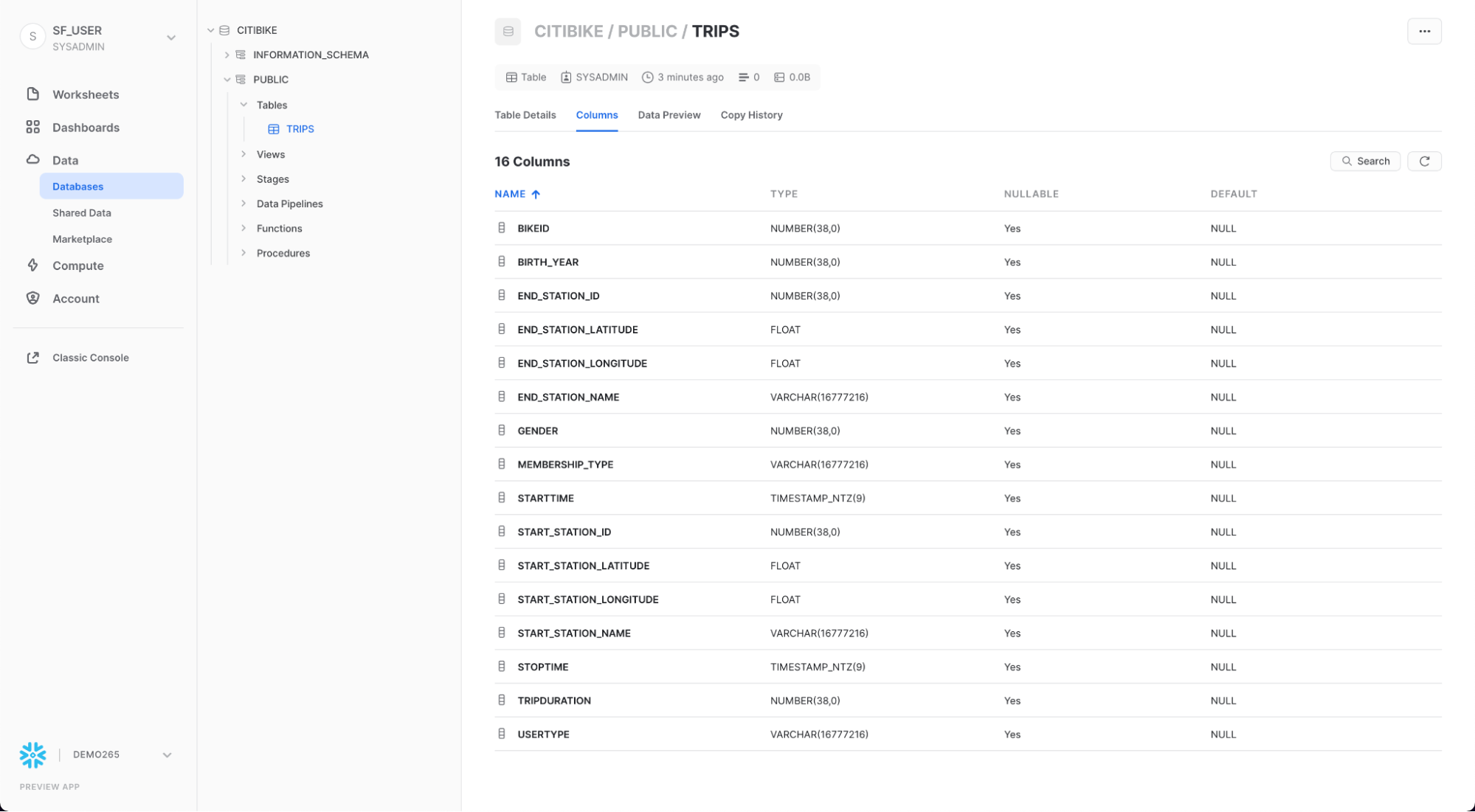Screen dimensions: 1475x812
Task: Click the Worksheets page icon in sidebar
Action: click(32, 94)
